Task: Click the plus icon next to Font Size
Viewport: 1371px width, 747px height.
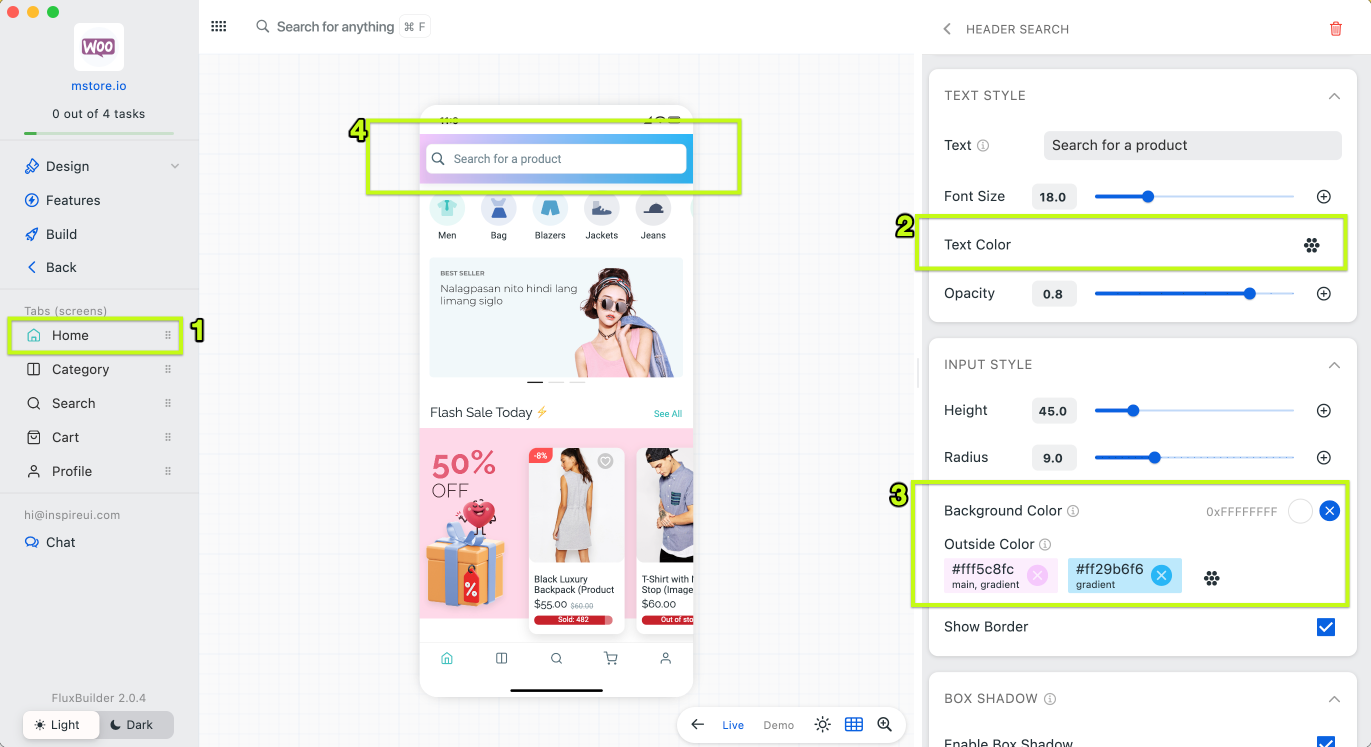Action: point(1323,197)
